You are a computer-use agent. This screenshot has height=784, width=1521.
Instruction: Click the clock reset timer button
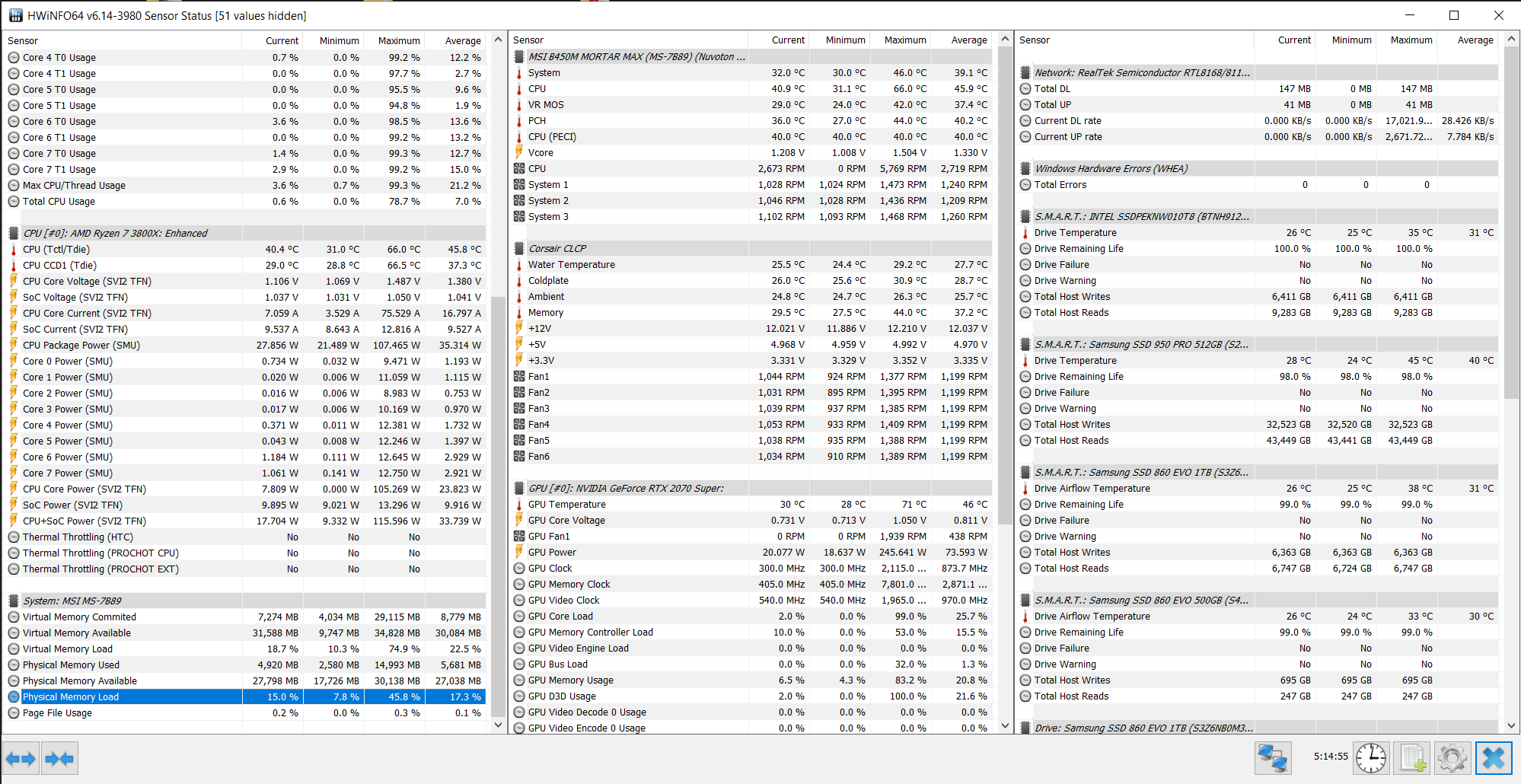click(x=1371, y=758)
